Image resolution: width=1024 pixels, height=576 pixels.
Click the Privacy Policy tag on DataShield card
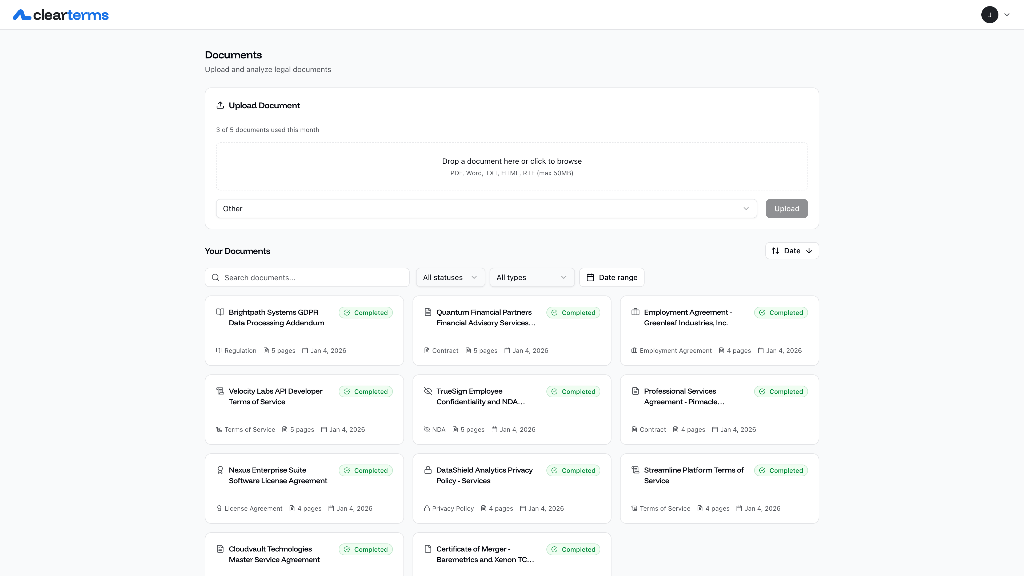coord(449,509)
